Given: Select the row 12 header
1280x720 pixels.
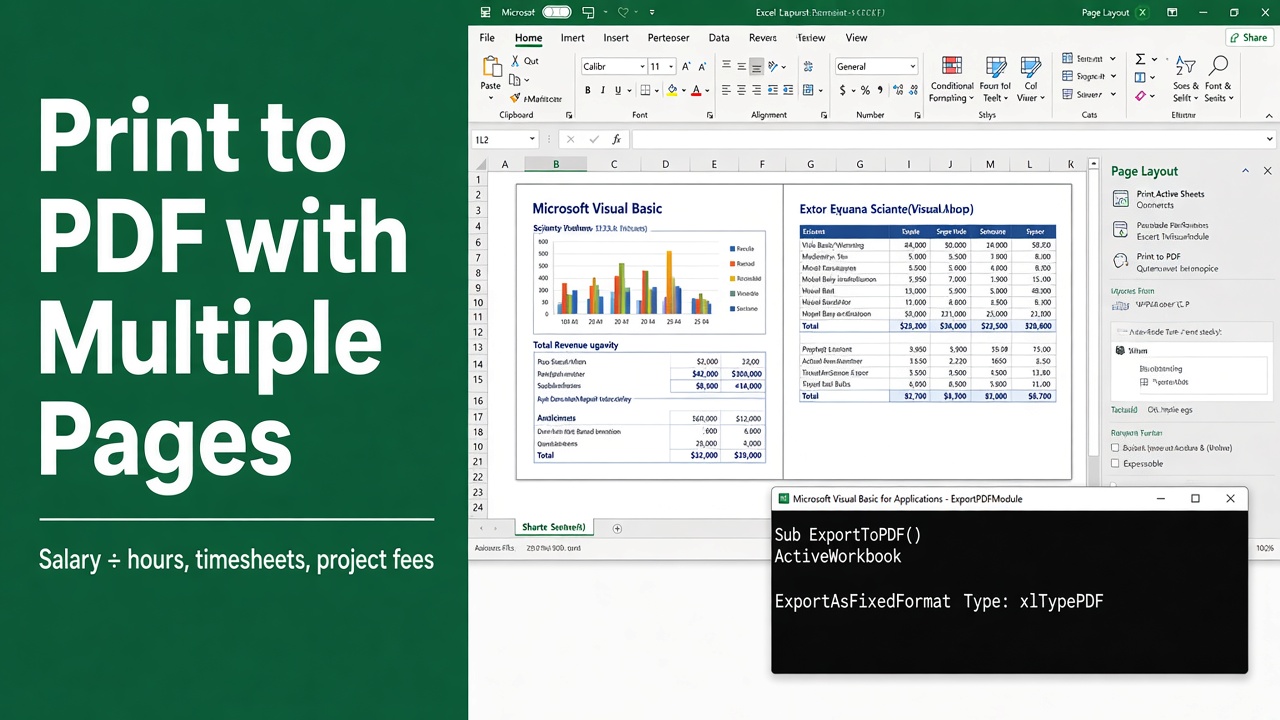Looking at the screenshot, I should pyautogui.click(x=478, y=333).
